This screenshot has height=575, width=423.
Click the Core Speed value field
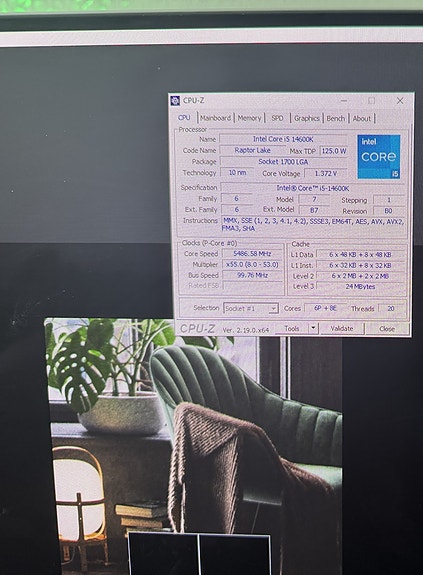tap(253, 254)
